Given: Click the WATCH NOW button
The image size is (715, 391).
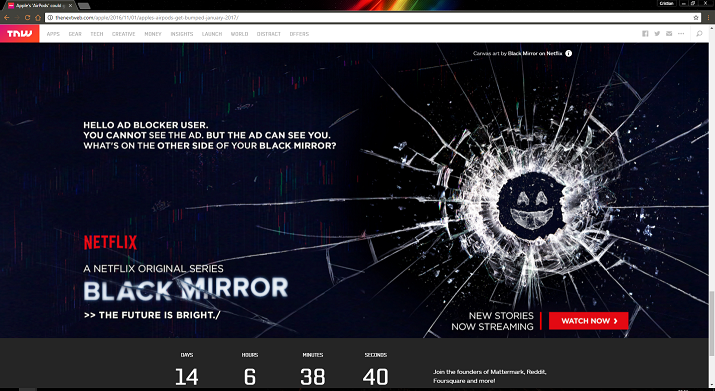Looking at the screenshot, I should pos(588,321).
